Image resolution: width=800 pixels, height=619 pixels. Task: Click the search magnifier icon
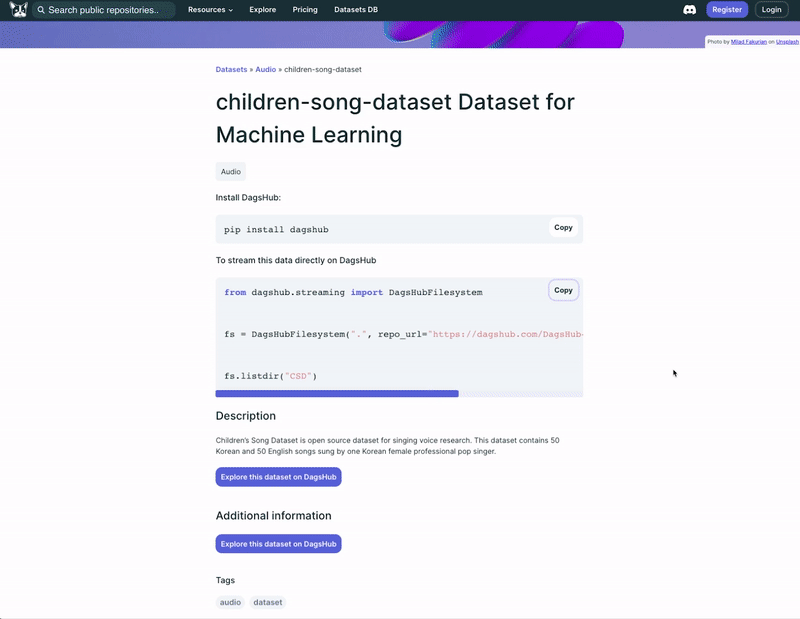pos(41,10)
